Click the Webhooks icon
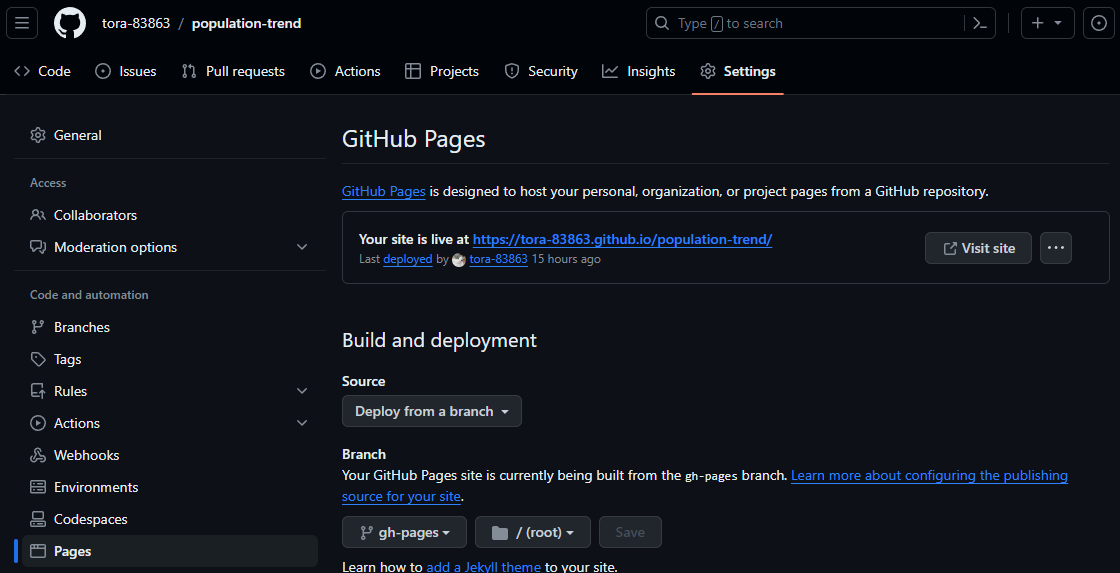Viewport: 1120px width, 573px height. pos(38,455)
